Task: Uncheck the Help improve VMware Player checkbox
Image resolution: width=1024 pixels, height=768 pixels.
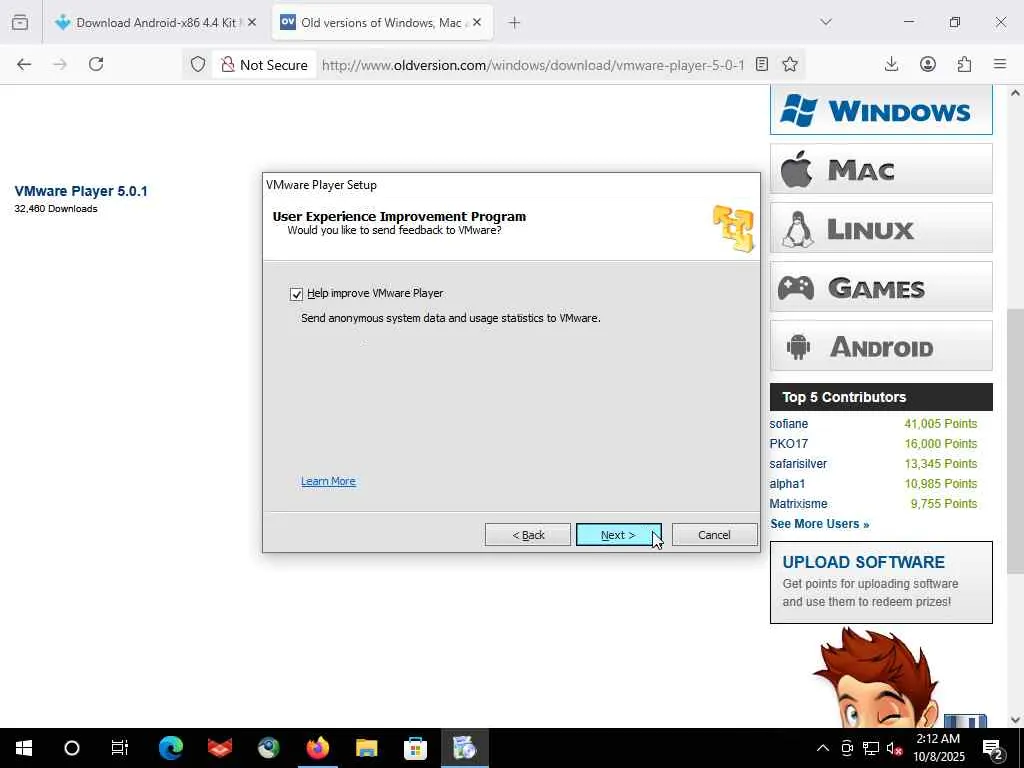Action: coord(296,294)
